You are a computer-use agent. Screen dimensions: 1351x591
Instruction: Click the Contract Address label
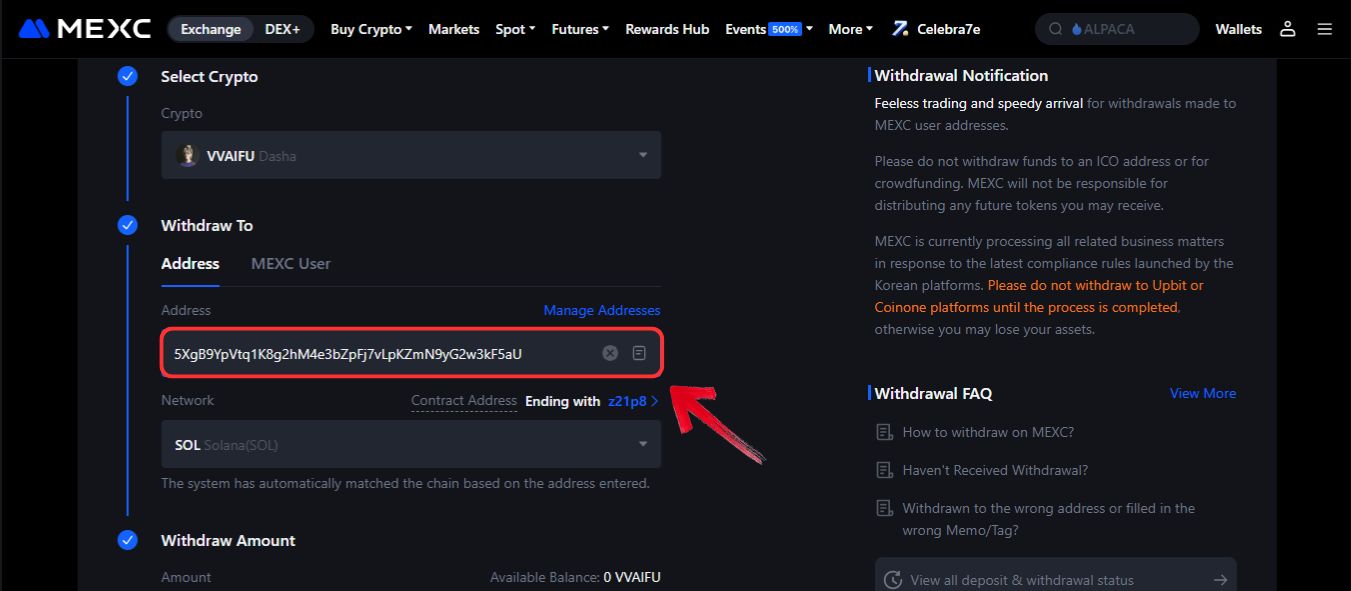tap(464, 401)
